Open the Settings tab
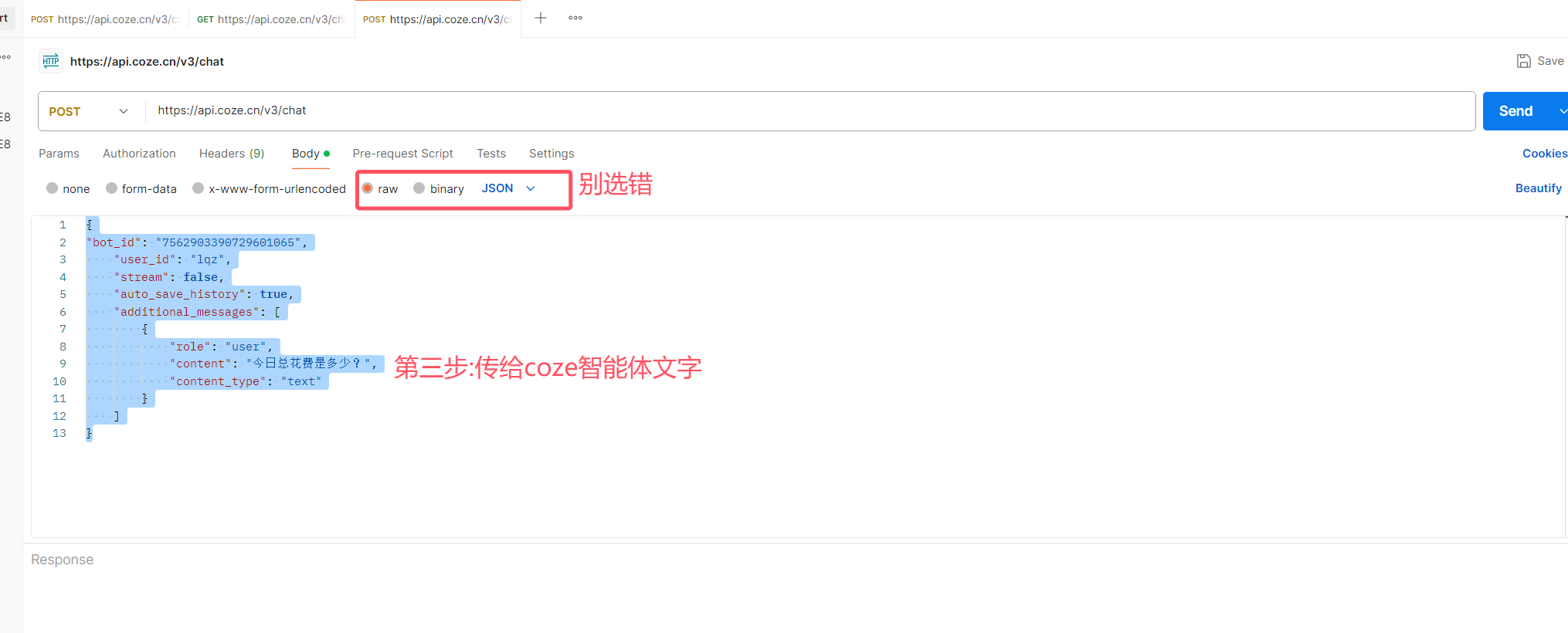The height and width of the screenshot is (633, 1568). click(x=552, y=154)
